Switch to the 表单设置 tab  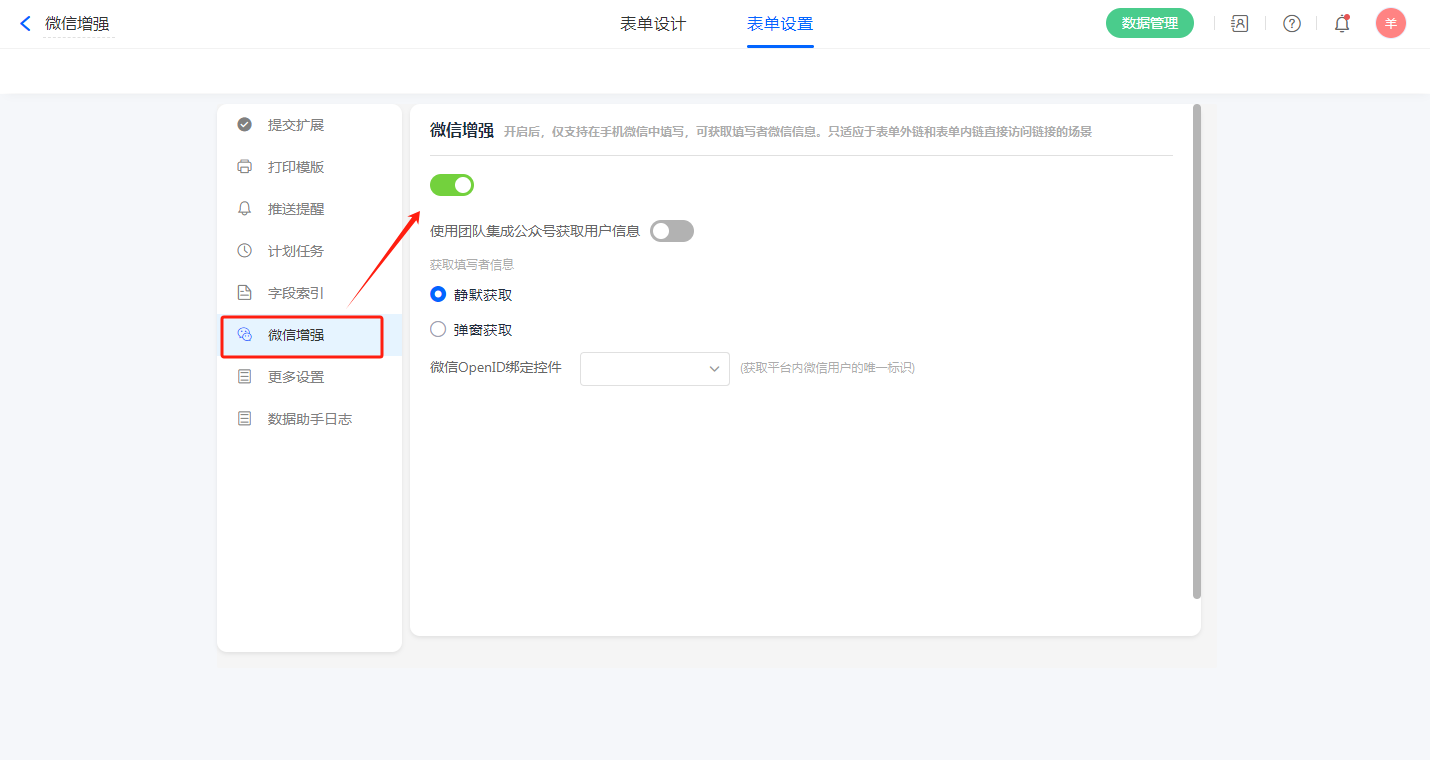click(x=780, y=24)
